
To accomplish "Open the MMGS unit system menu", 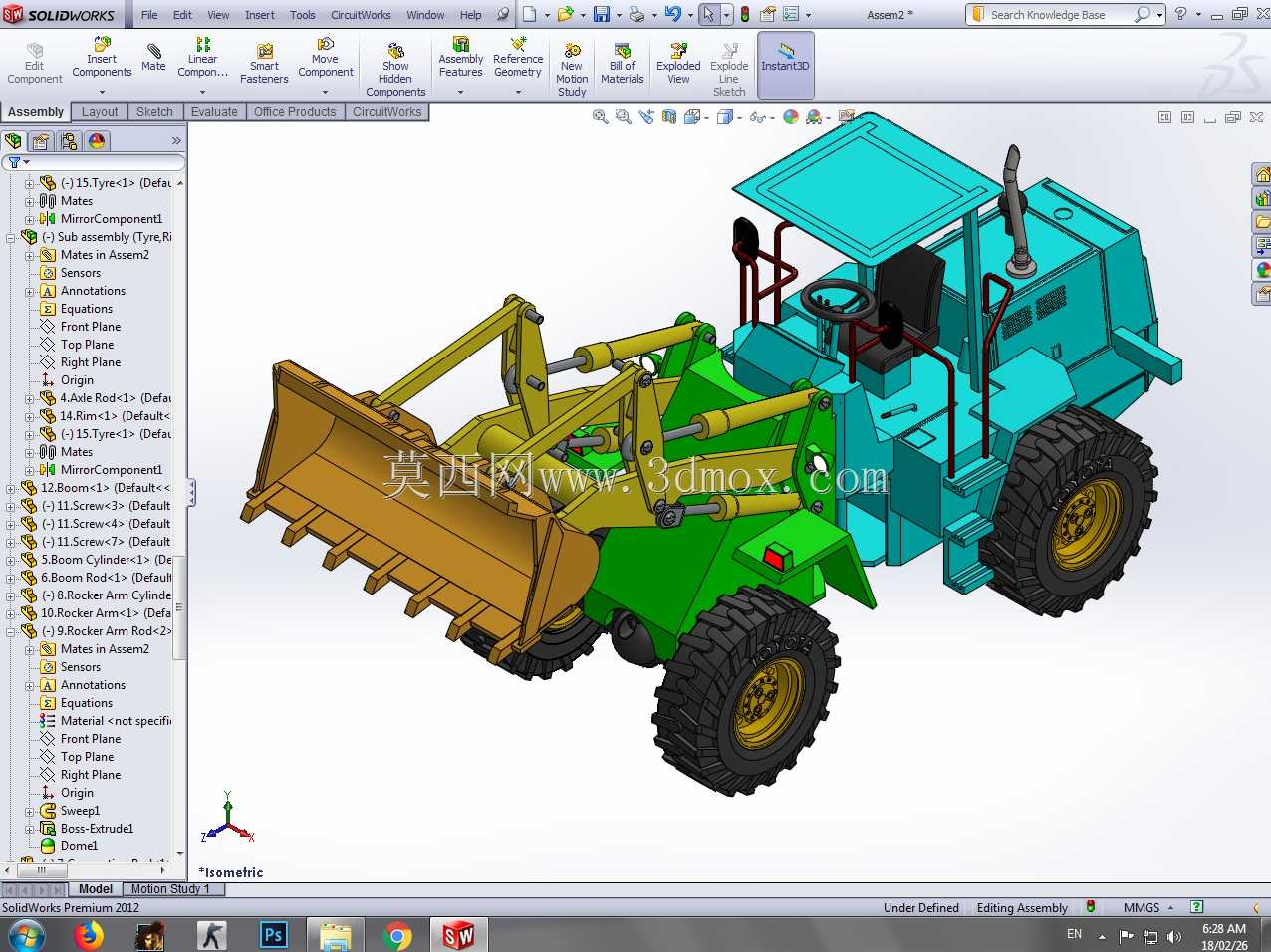I will [1148, 907].
